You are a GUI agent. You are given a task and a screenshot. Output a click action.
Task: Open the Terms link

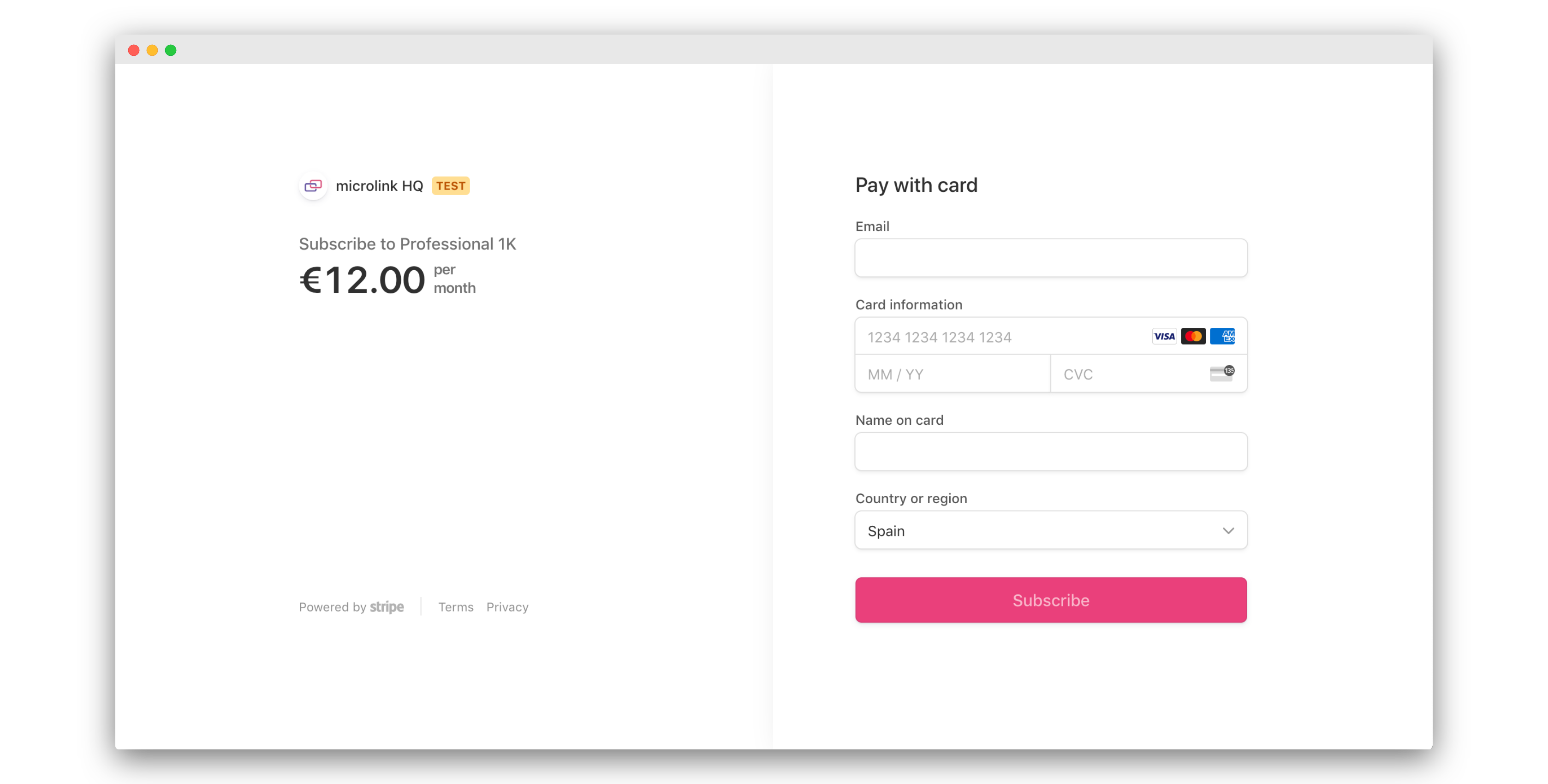point(456,607)
